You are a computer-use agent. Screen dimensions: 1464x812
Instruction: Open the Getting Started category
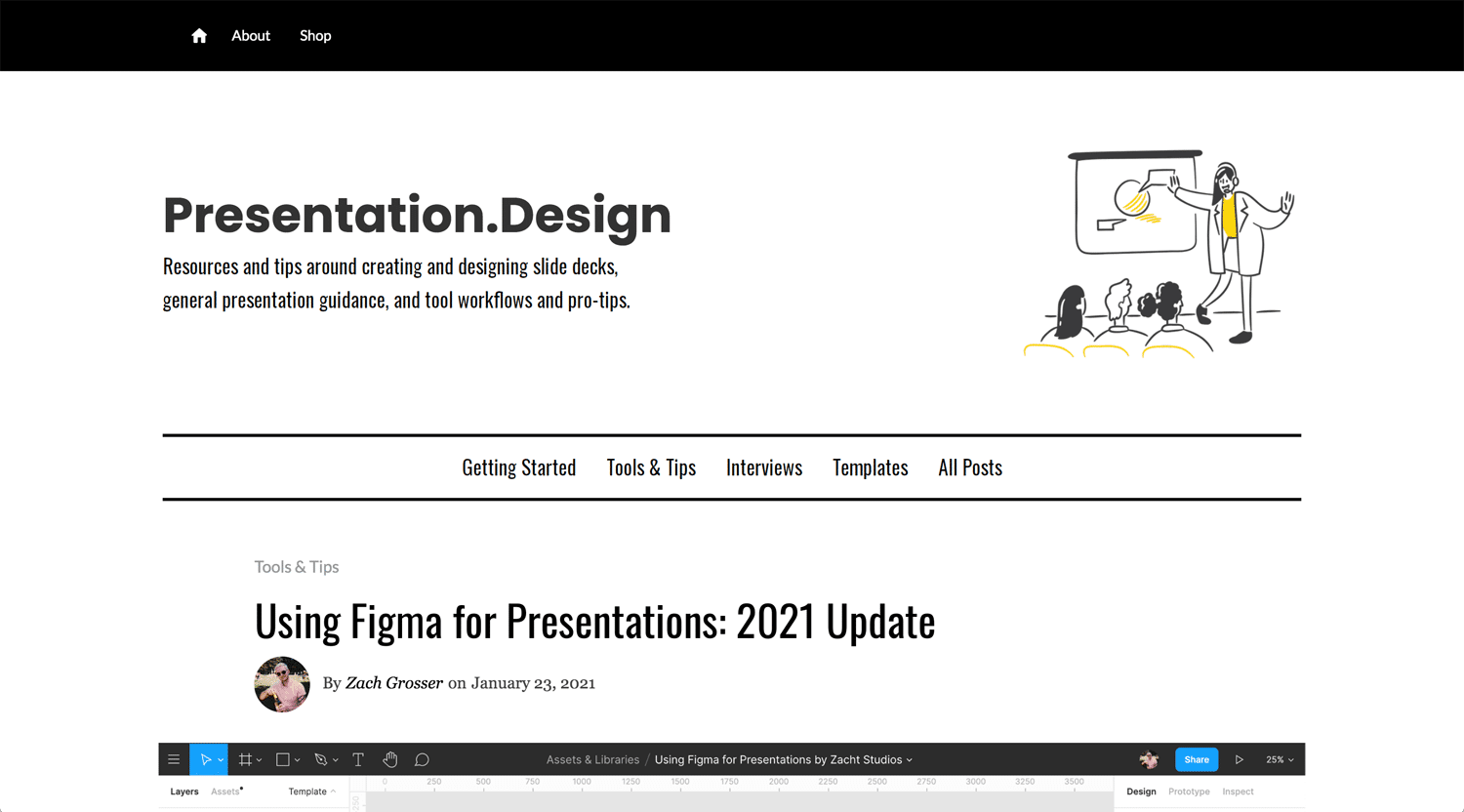[x=519, y=467]
